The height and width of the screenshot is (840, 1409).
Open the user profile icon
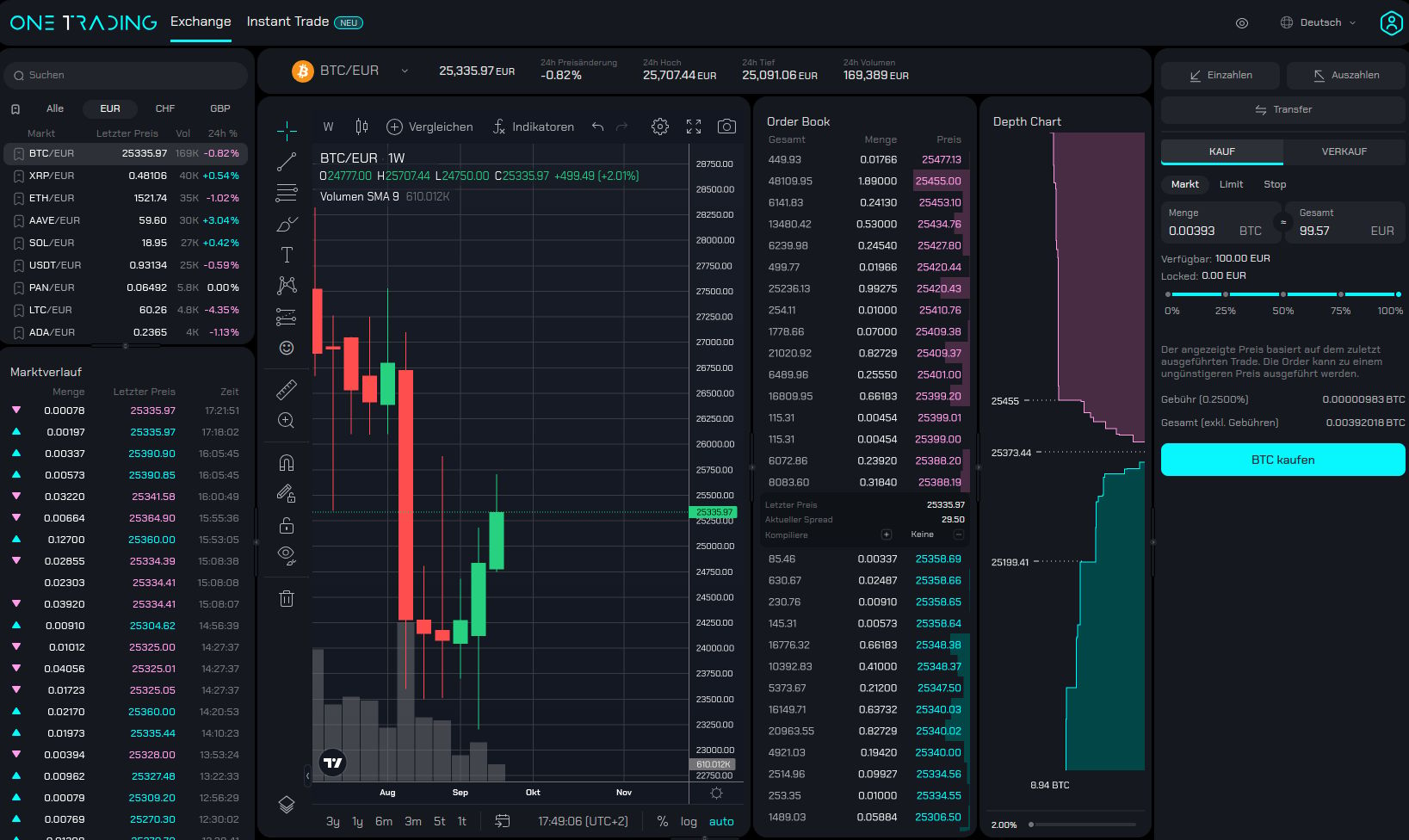[x=1391, y=22]
